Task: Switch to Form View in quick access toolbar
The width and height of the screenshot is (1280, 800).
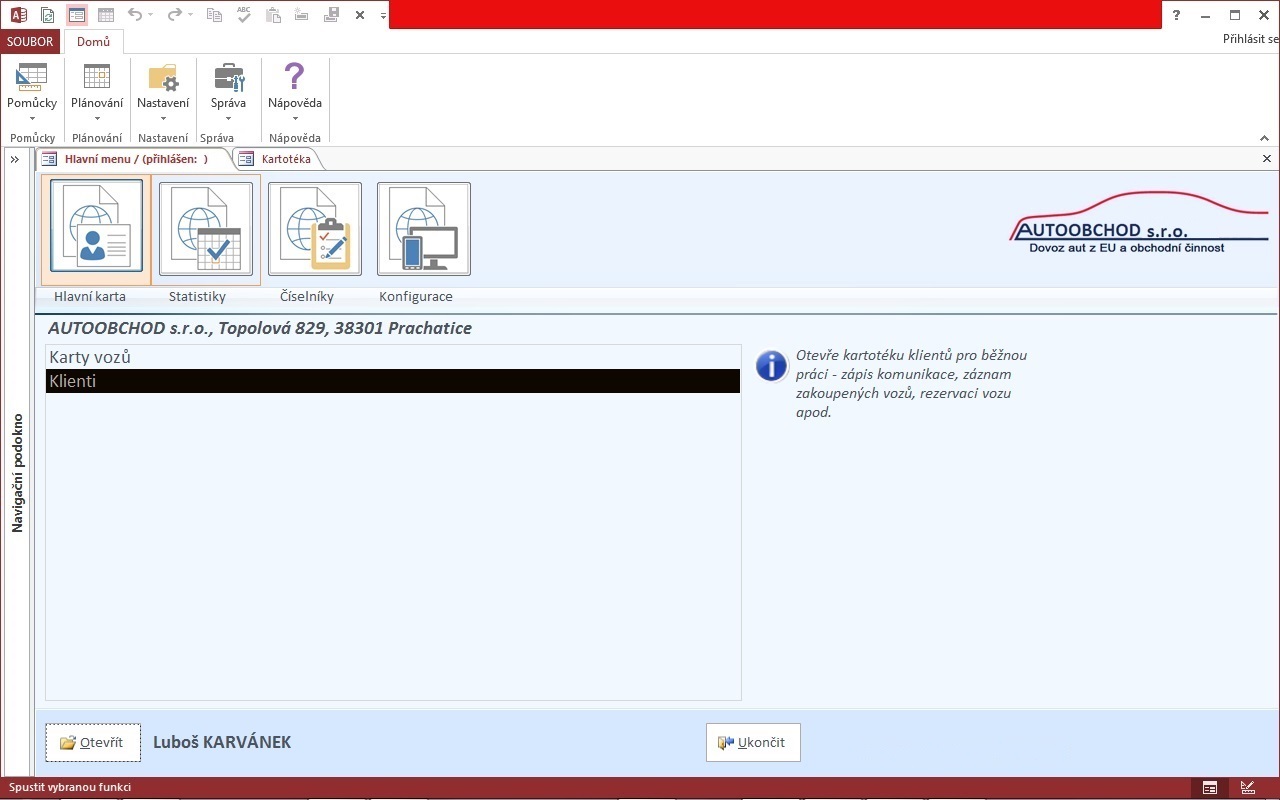Action: click(x=77, y=15)
